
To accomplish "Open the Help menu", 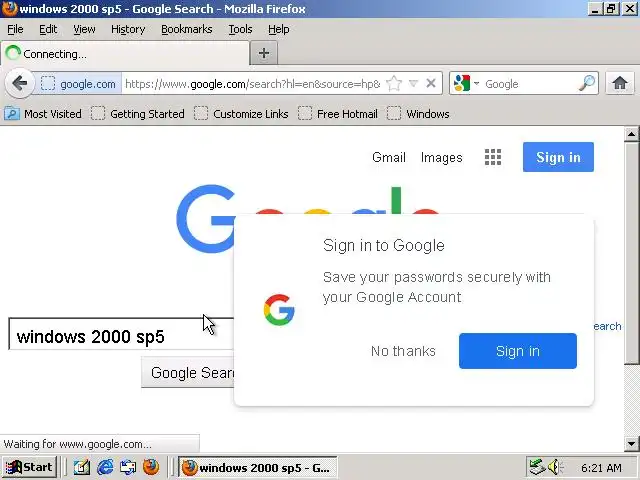I will coord(278,29).
